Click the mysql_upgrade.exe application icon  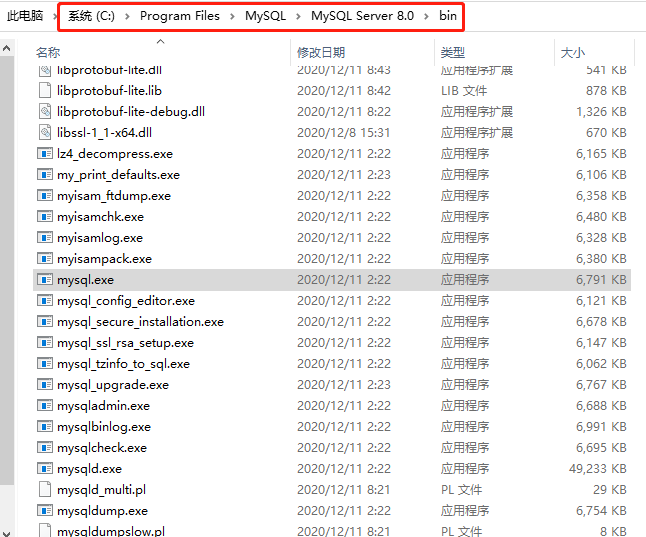(x=44, y=385)
